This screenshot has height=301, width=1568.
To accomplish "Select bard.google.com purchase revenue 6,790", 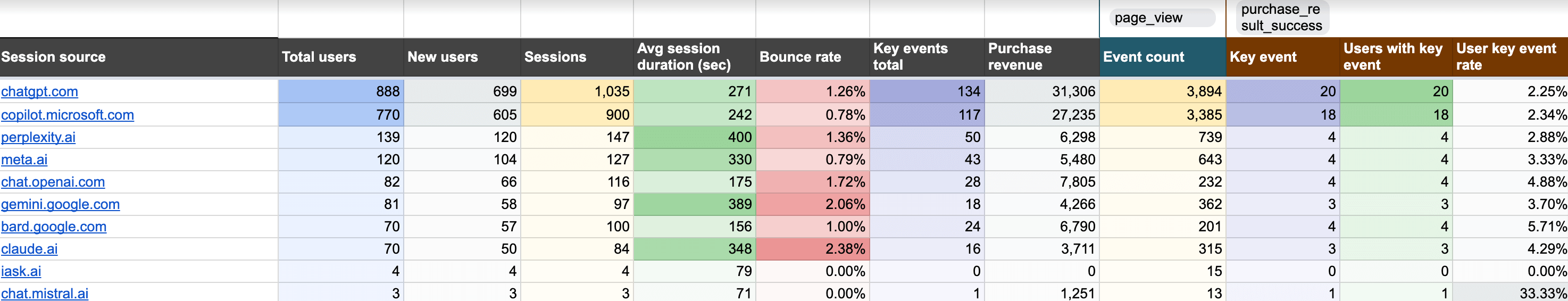I will pos(1042,227).
